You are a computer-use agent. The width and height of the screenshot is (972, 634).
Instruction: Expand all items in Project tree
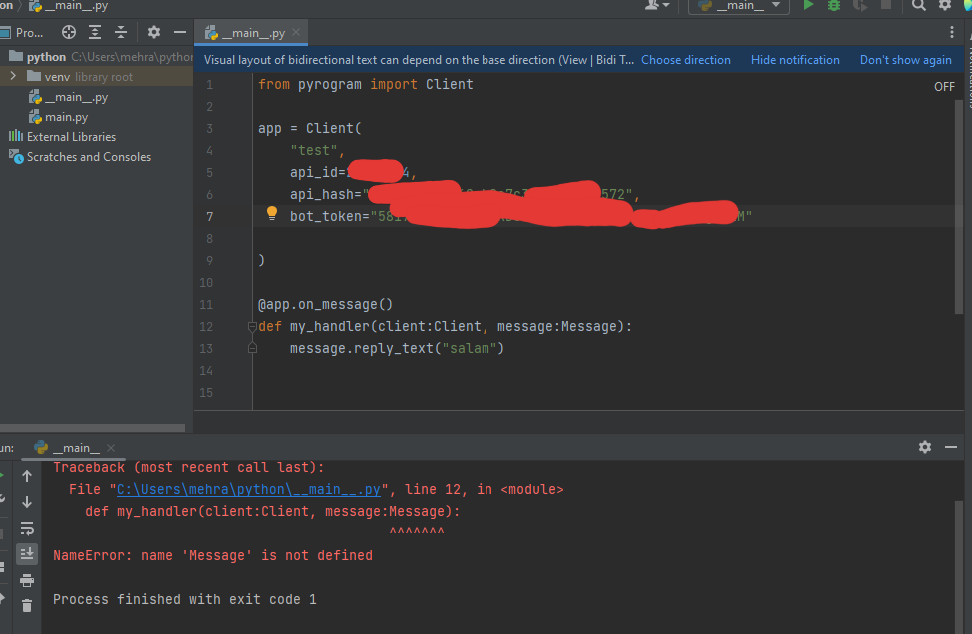pos(95,32)
